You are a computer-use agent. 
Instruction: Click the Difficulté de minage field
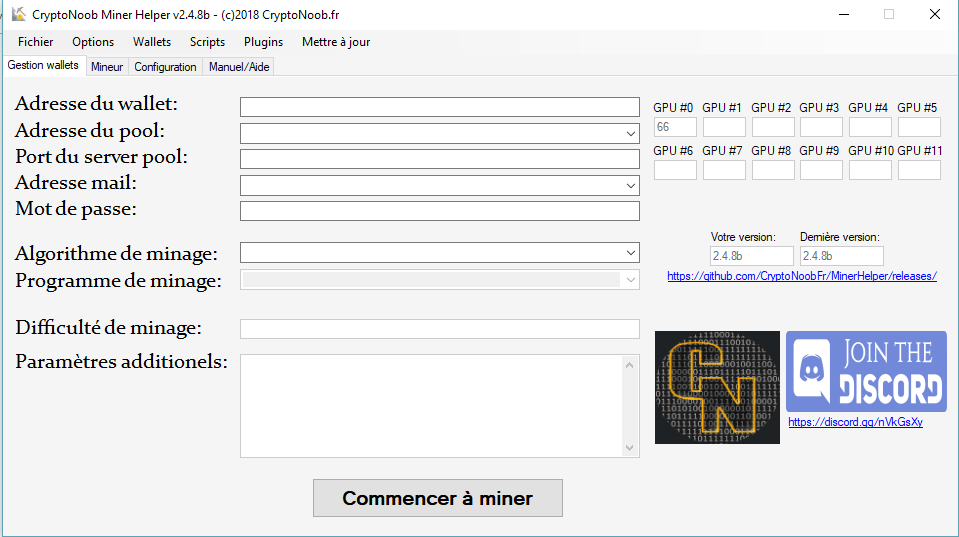[x=440, y=329]
